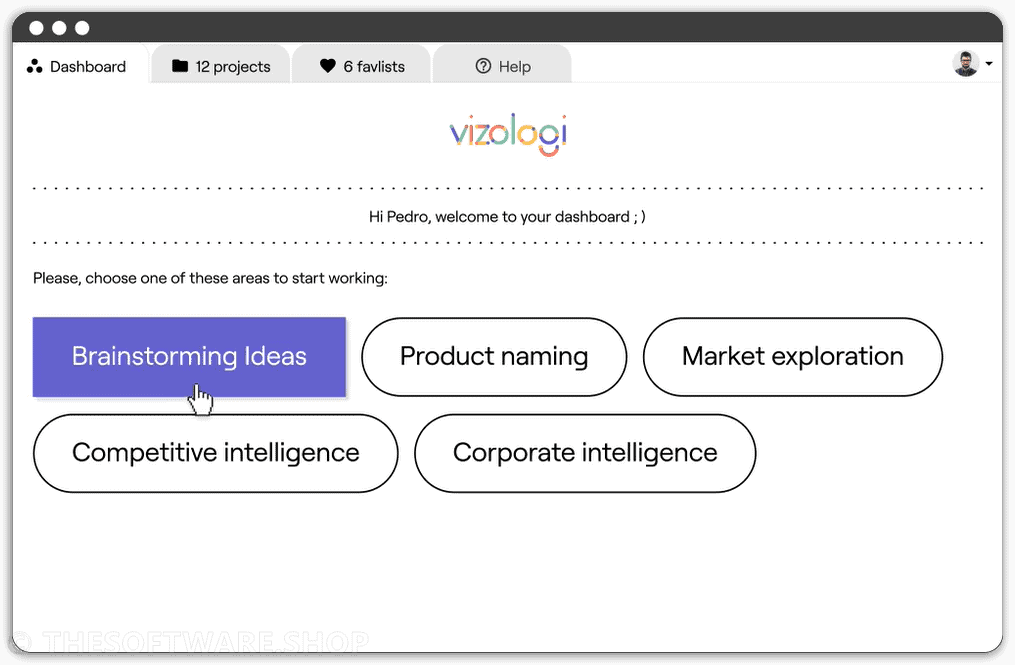Click the heart icon on favlists tab
Viewport: 1015px width, 665px height.
click(328, 66)
